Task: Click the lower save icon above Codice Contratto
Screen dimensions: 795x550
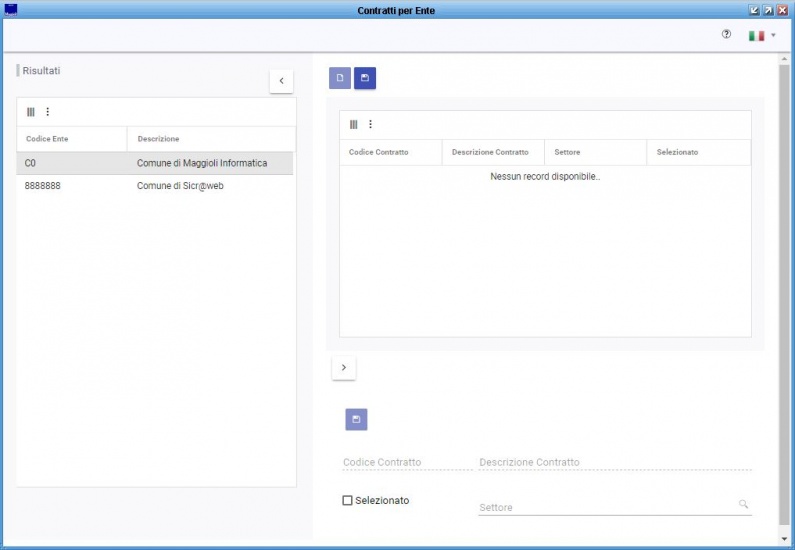Action: [356, 419]
